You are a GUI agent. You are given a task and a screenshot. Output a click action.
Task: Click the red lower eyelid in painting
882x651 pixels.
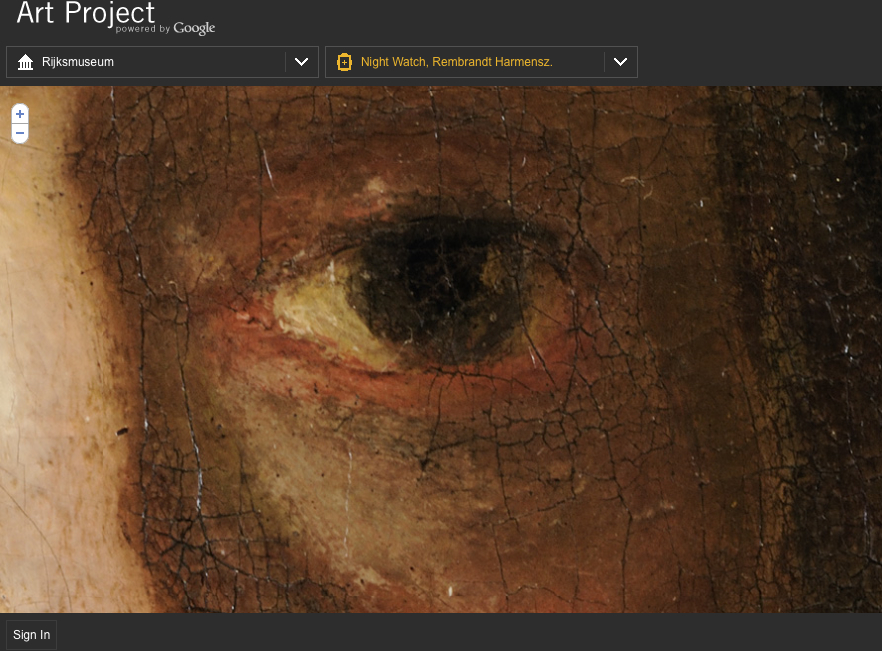[x=420, y=375]
